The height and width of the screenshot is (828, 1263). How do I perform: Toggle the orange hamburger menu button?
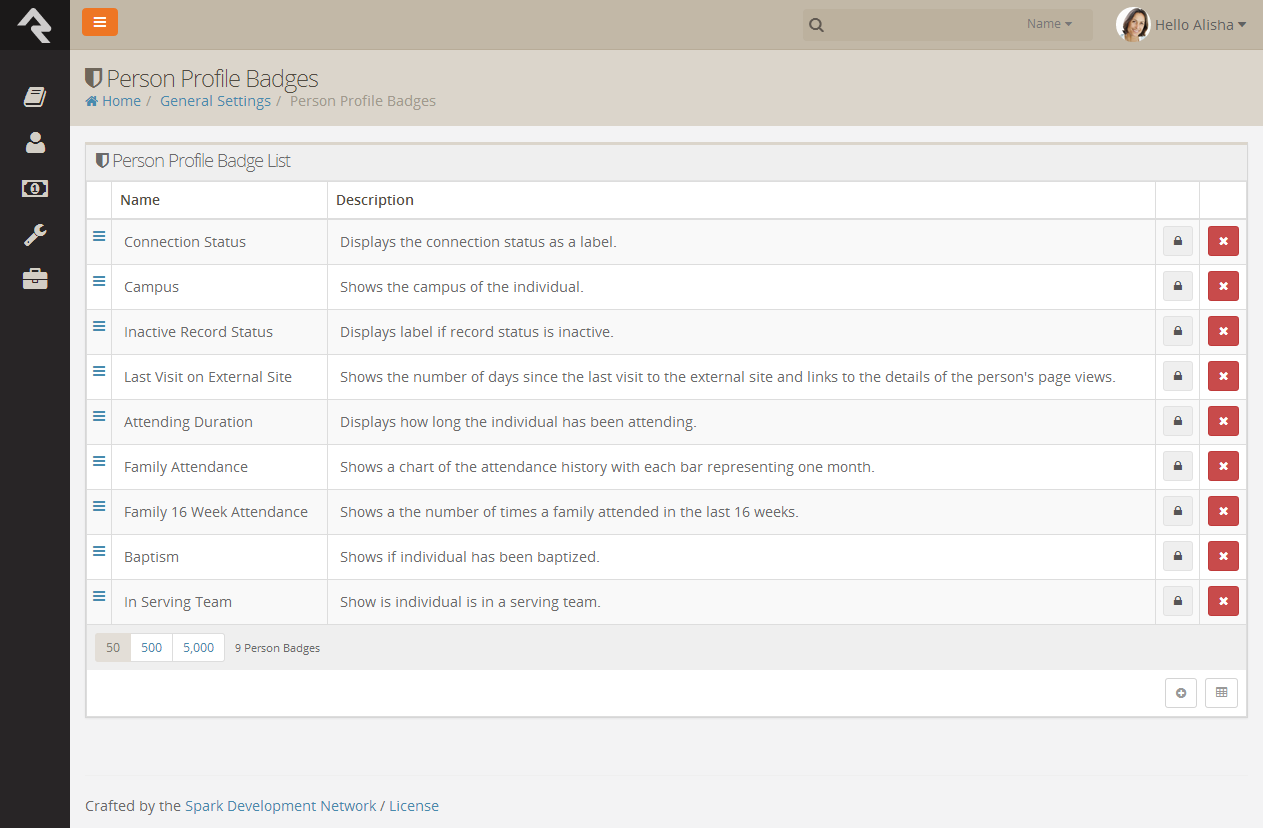100,22
